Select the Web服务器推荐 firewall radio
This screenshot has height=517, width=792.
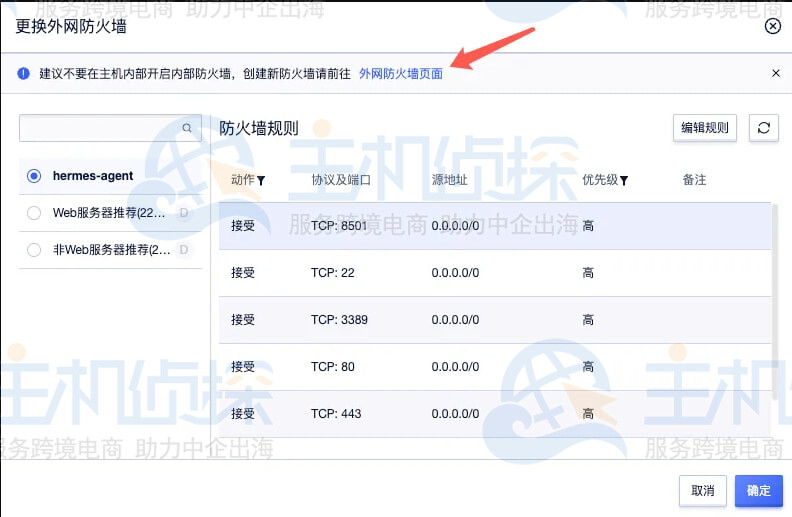coord(34,213)
